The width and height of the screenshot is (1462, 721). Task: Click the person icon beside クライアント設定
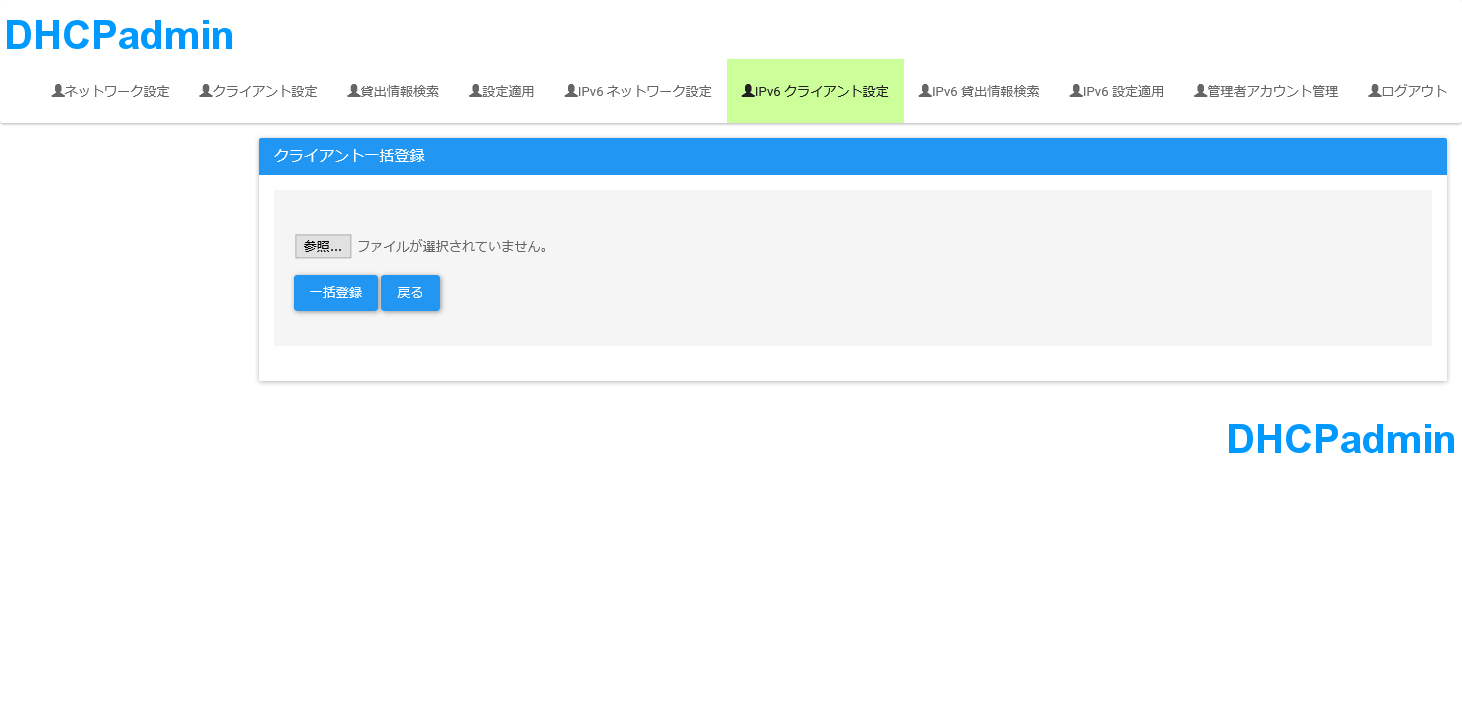pyautogui.click(x=206, y=91)
